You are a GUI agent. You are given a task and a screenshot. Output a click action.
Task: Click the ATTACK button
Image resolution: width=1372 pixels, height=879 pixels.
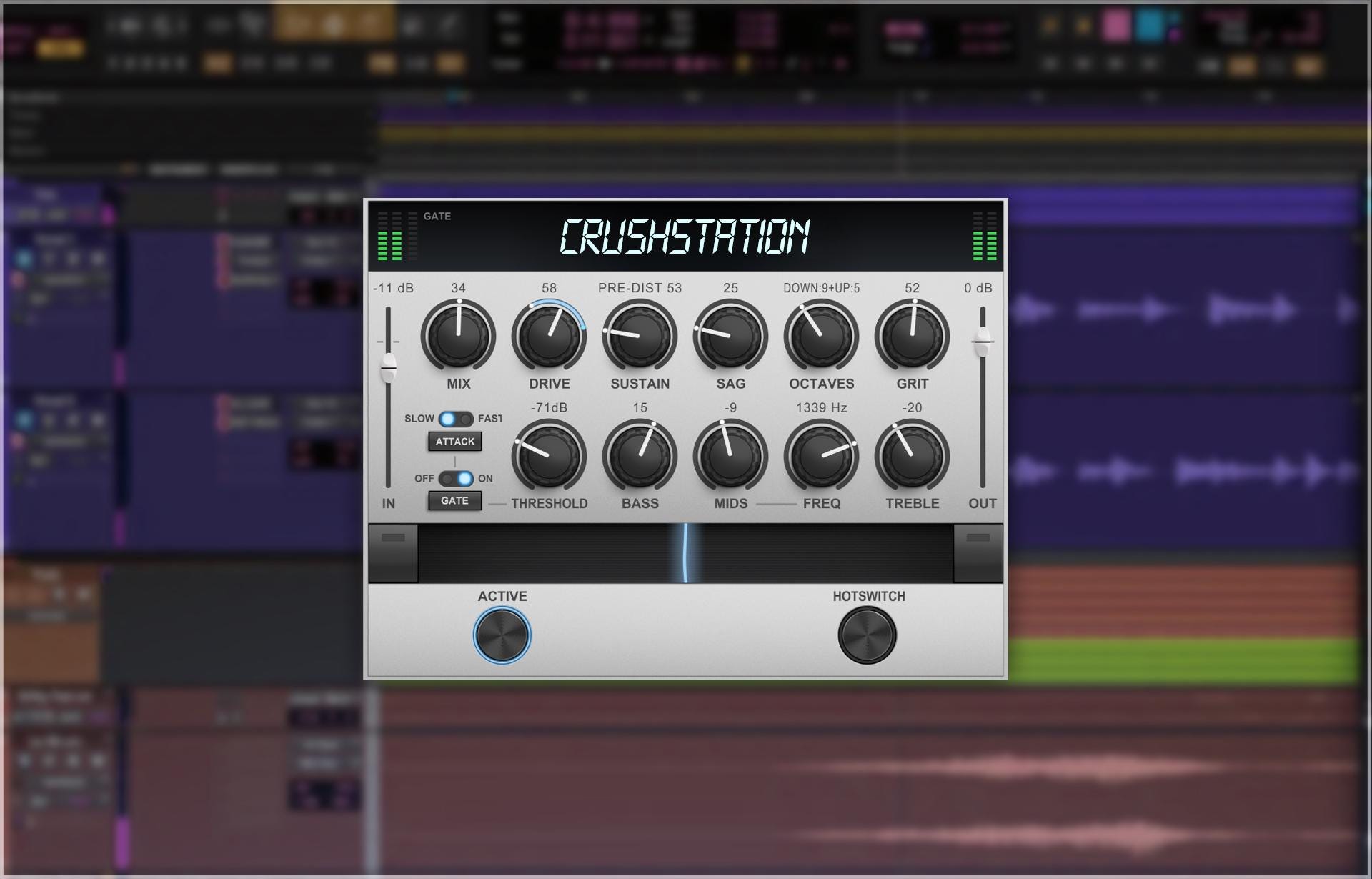click(455, 442)
